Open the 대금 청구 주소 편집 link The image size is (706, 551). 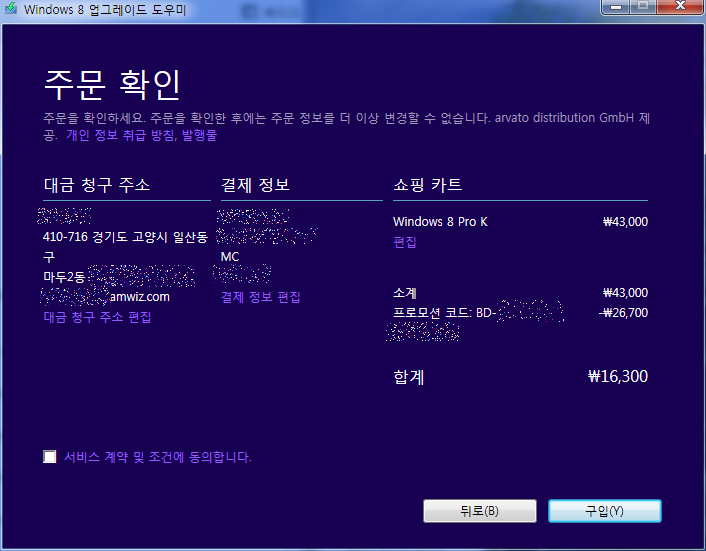[x=97, y=317]
